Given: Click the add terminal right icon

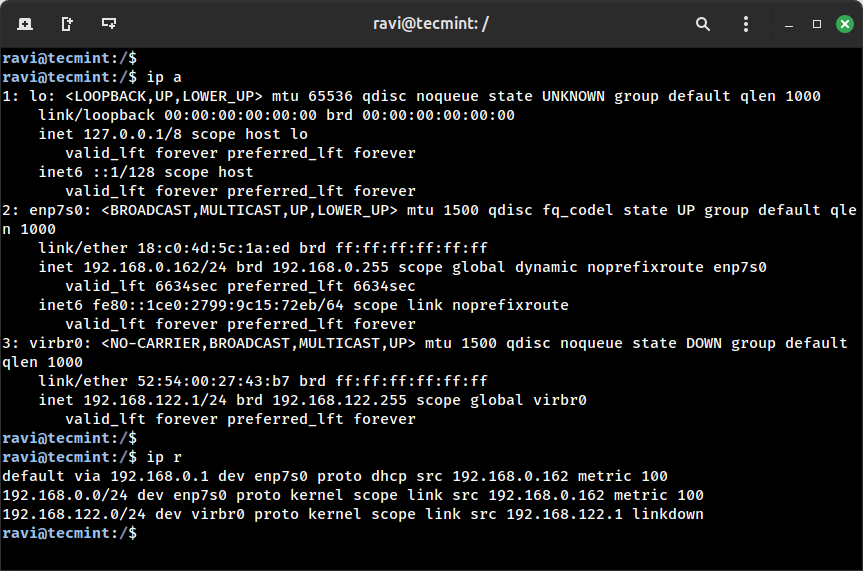Looking at the screenshot, I should (67, 23).
